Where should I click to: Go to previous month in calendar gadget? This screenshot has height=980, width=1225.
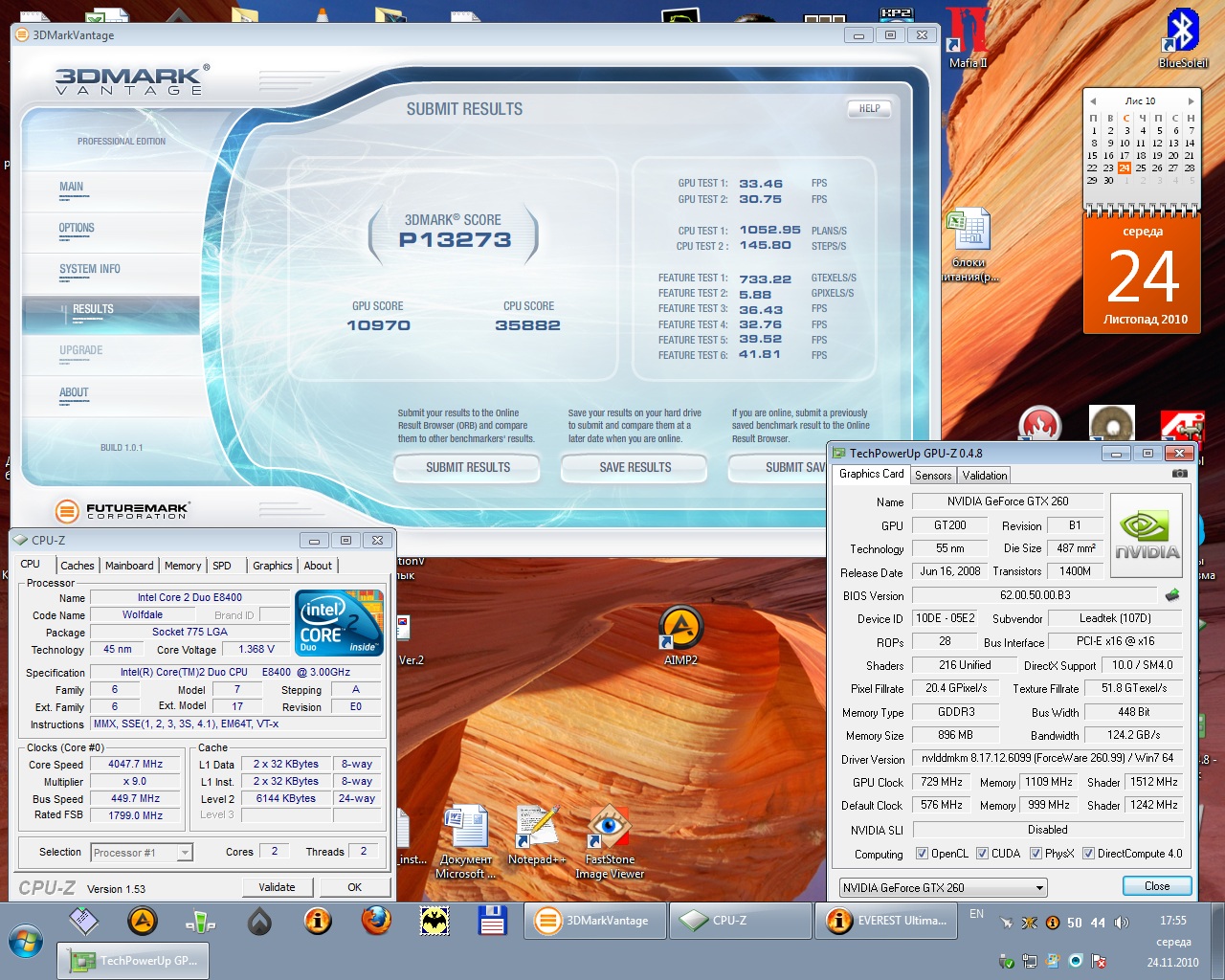(1093, 100)
